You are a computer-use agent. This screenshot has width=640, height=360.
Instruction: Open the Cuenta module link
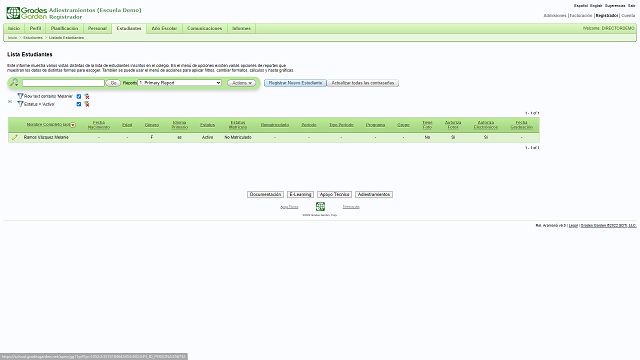coord(628,16)
